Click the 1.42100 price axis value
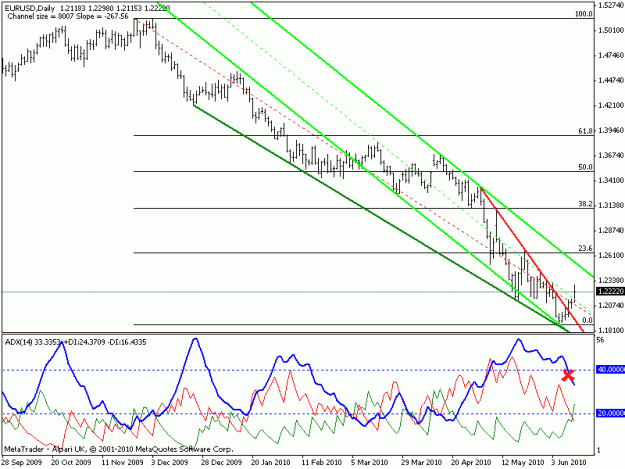This screenshot has height=469, width=625. click(x=611, y=105)
